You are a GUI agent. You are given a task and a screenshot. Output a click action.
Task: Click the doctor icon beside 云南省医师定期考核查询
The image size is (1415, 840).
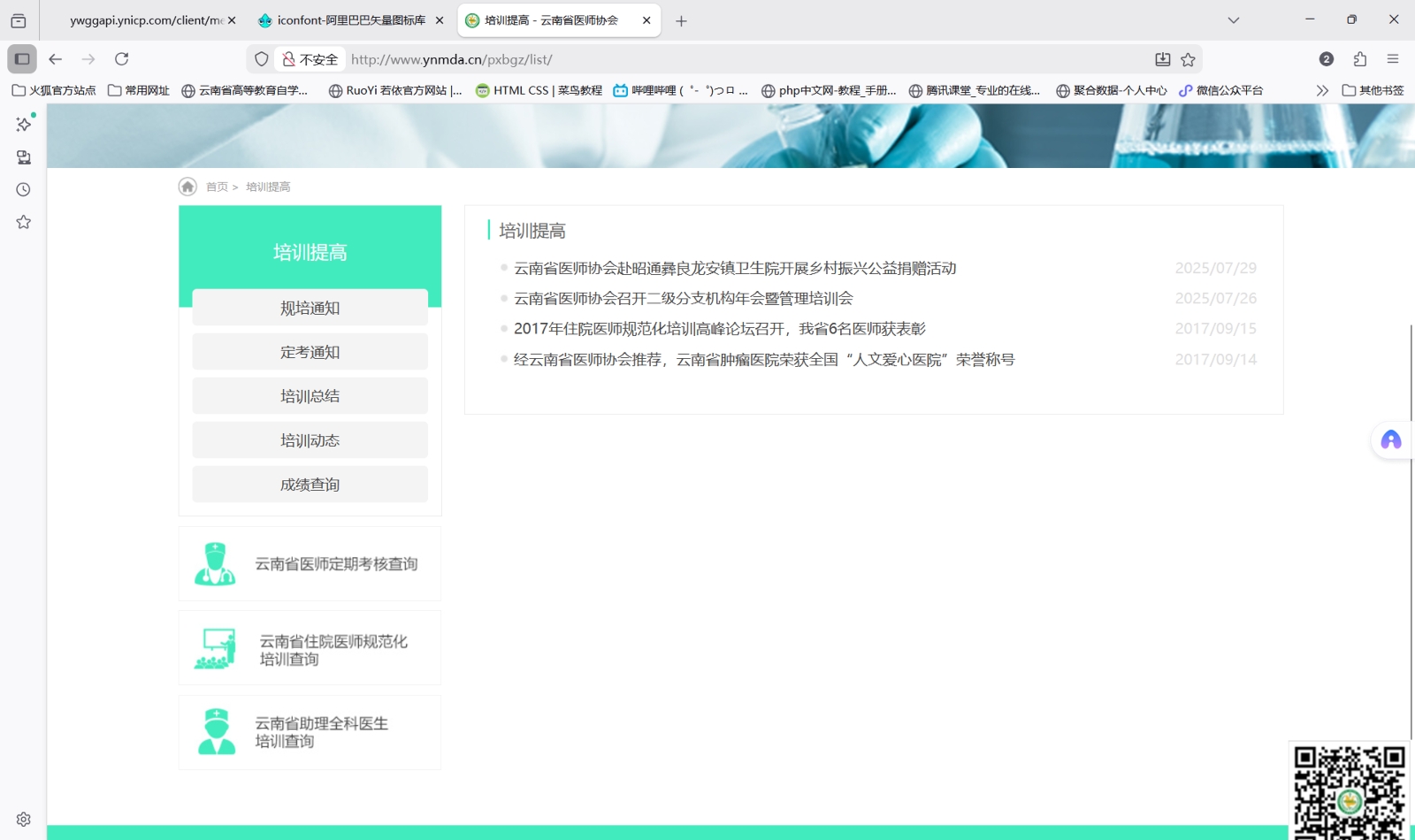click(215, 563)
